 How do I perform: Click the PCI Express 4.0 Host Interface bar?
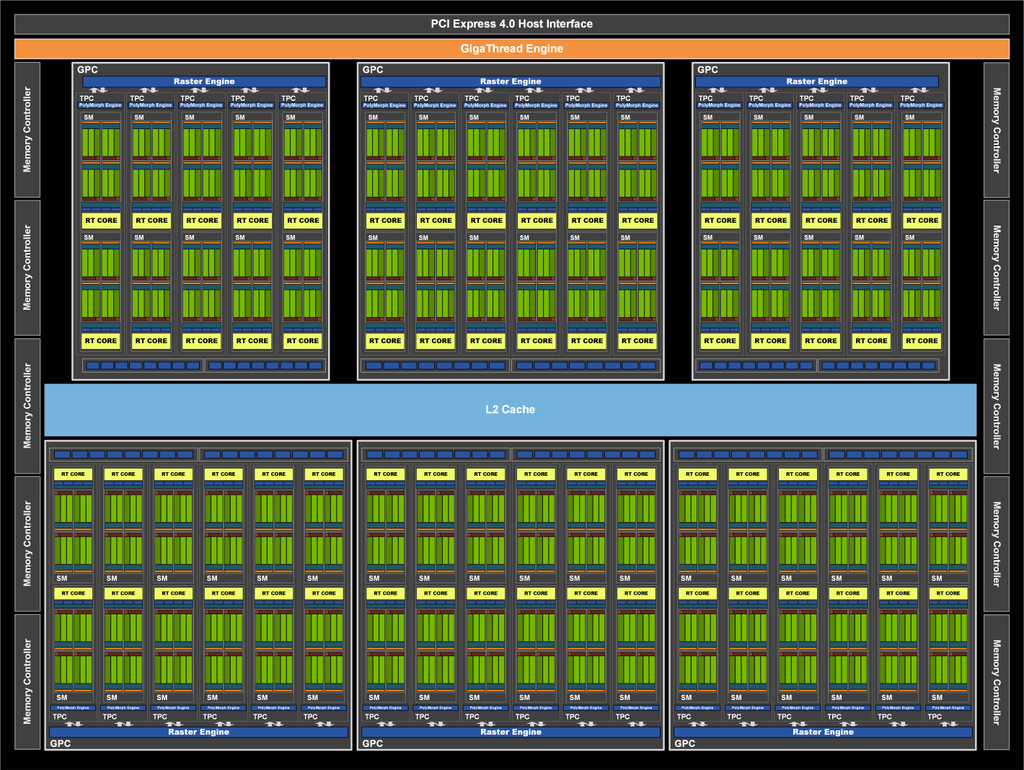[511, 24]
